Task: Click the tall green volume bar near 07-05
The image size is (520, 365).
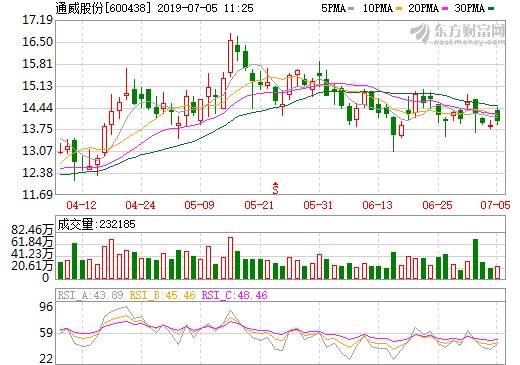Action: point(476,259)
